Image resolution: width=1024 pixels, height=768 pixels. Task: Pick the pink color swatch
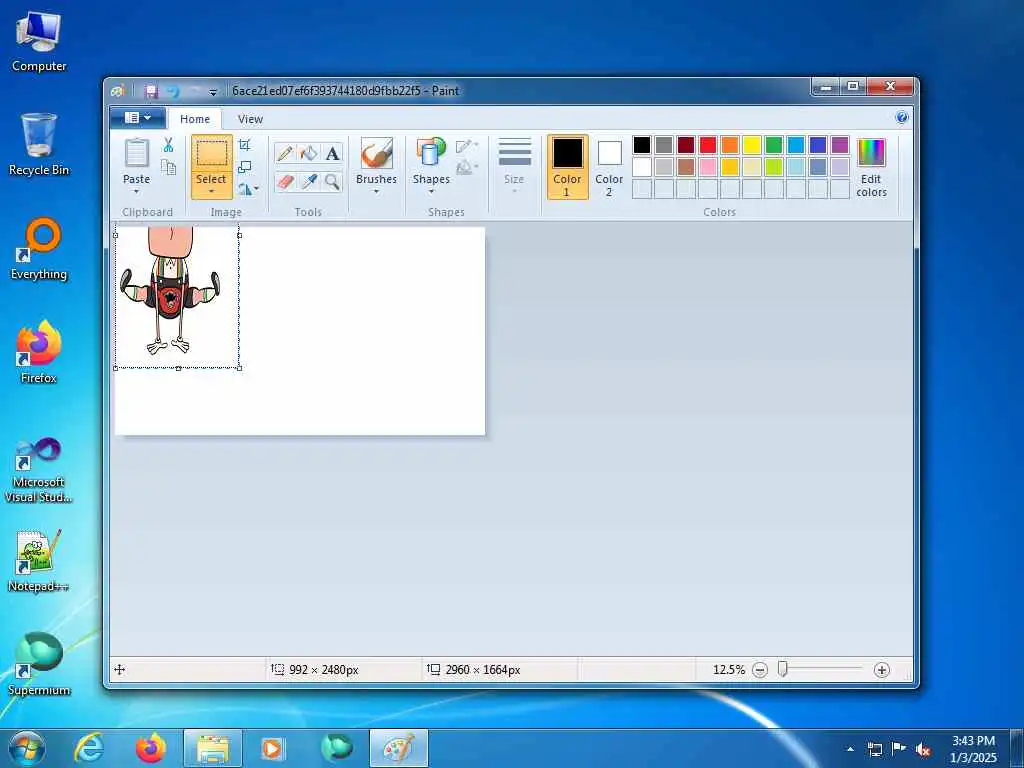click(x=708, y=167)
